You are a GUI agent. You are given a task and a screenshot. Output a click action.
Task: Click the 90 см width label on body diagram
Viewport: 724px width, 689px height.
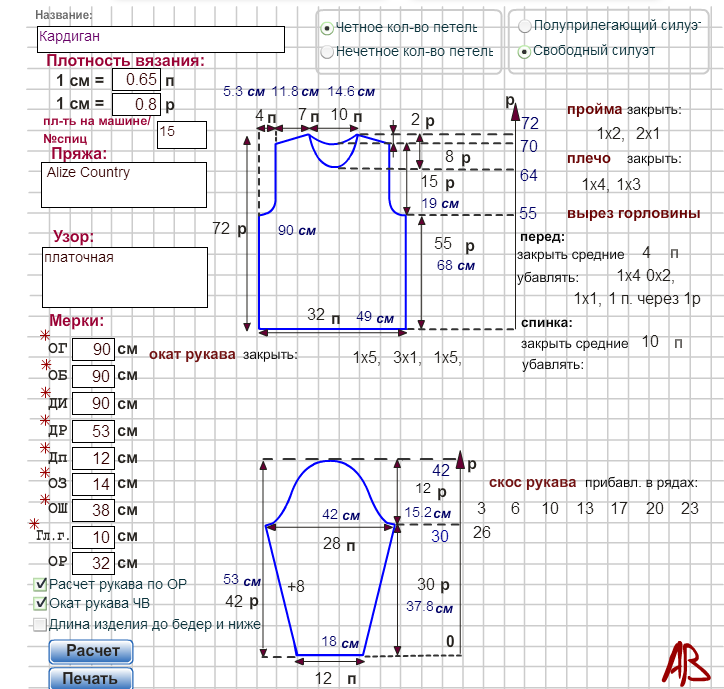296,230
